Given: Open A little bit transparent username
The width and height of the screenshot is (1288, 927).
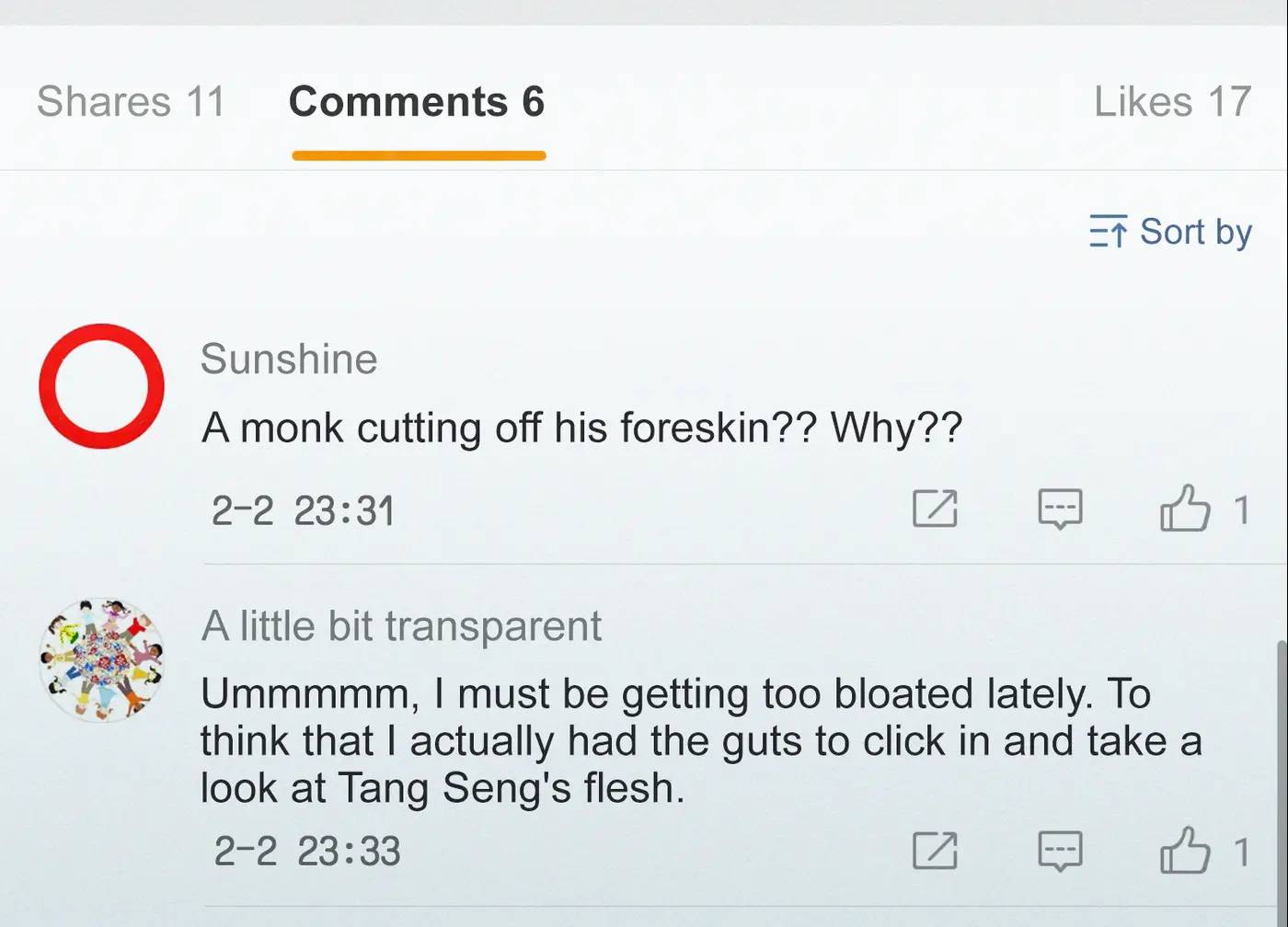Looking at the screenshot, I should (401, 626).
